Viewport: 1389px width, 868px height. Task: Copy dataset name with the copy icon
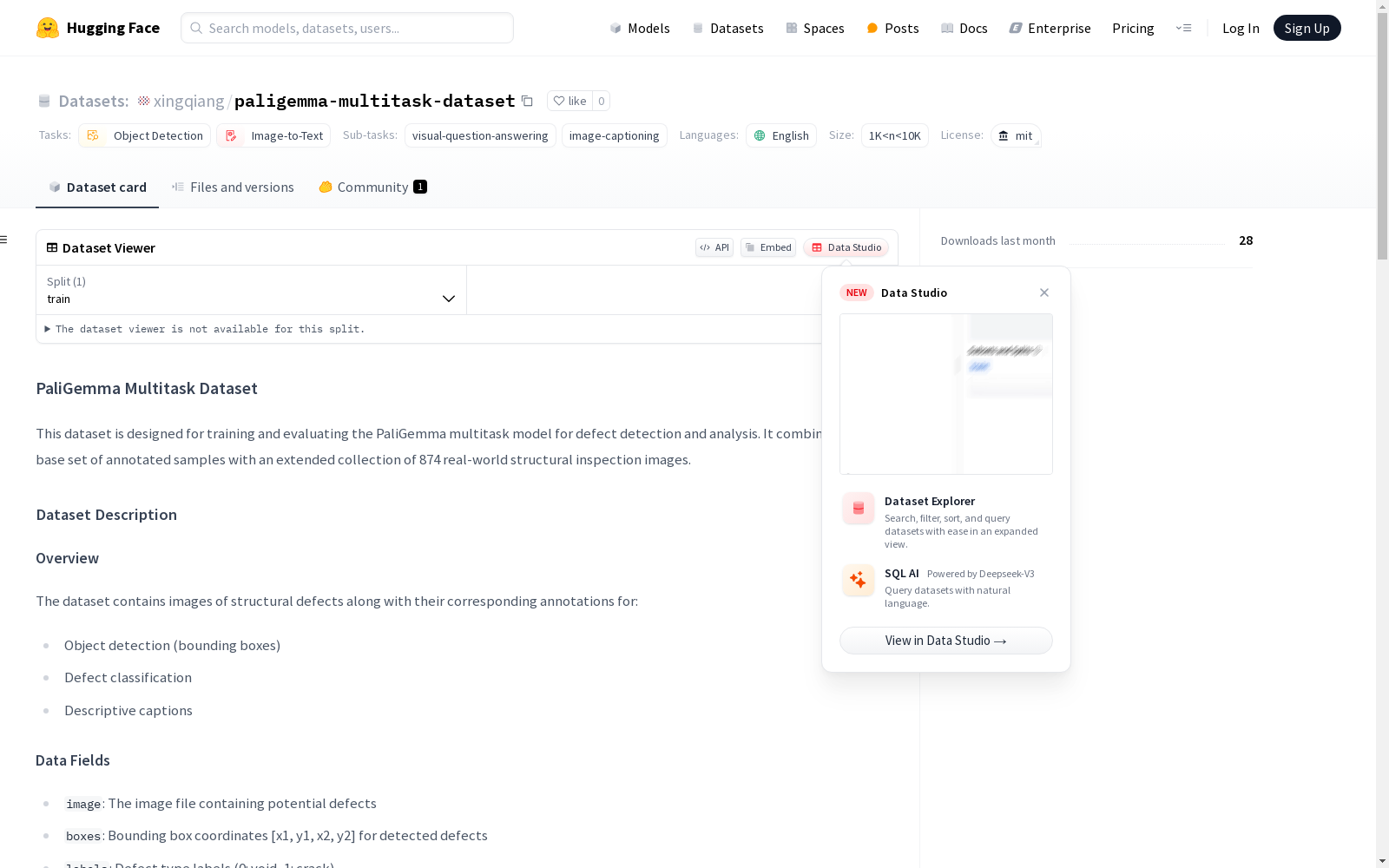(x=527, y=101)
